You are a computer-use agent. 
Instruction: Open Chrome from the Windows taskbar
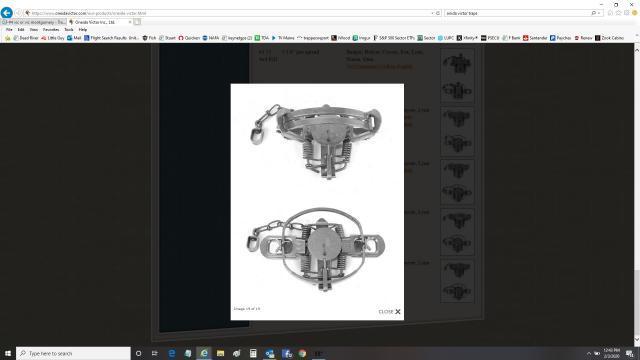click(302, 353)
